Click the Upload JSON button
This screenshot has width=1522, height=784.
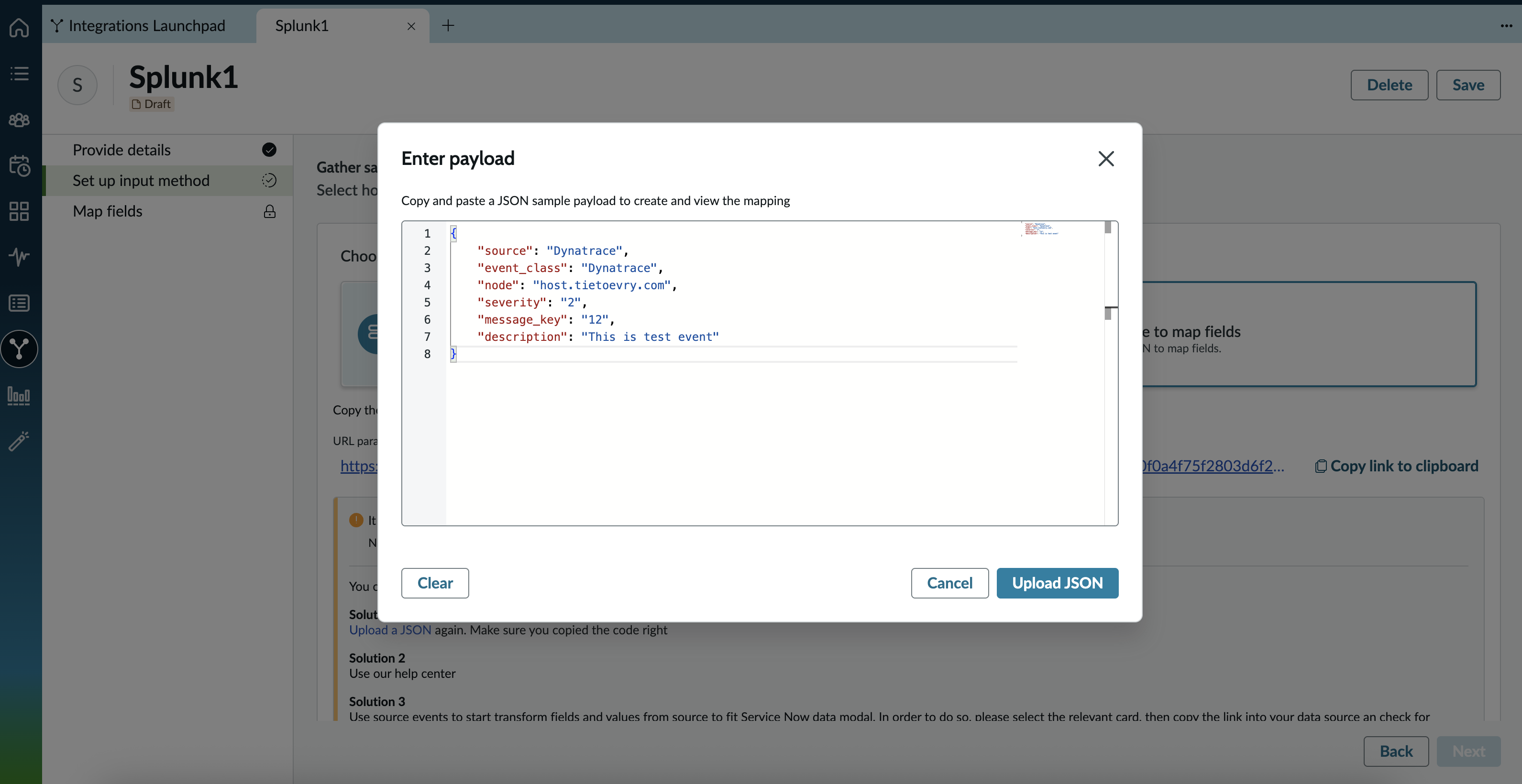(x=1057, y=583)
